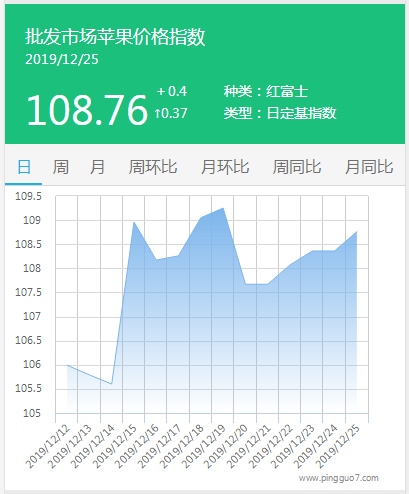Click the last chart point on 2019/12/25
The height and width of the screenshot is (494, 409).
coord(357,232)
